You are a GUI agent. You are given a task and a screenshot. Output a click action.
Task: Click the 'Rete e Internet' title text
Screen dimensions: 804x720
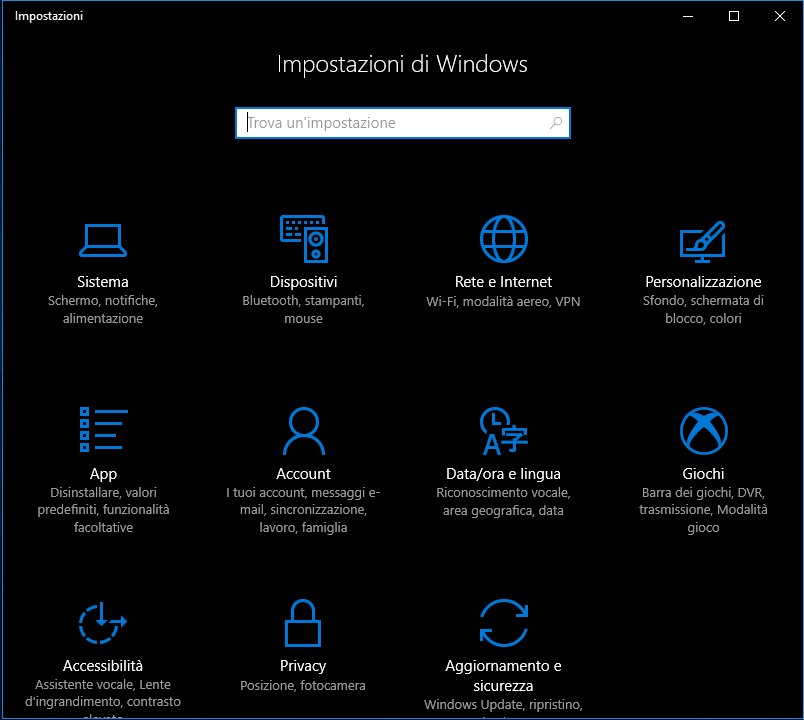click(504, 282)
